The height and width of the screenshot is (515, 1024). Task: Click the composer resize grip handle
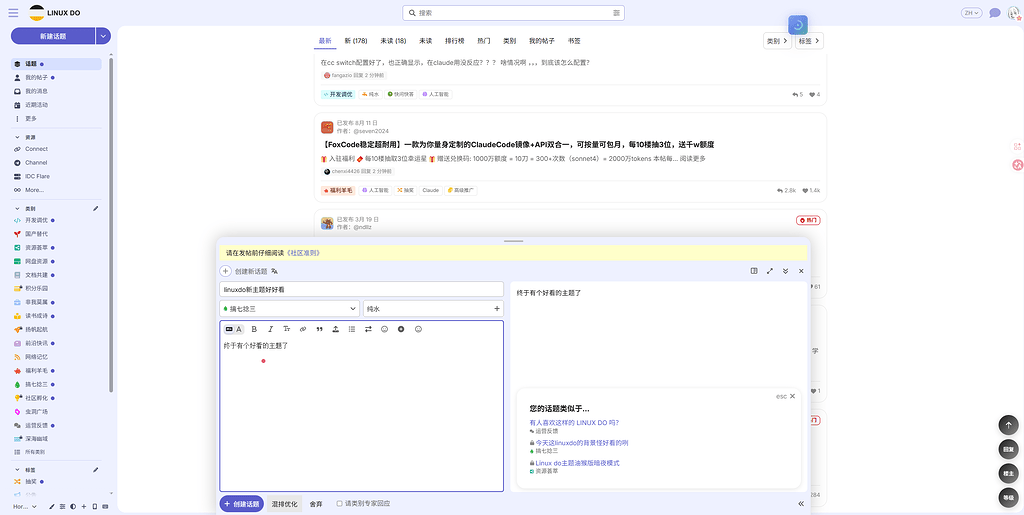(x=514, y=242)
